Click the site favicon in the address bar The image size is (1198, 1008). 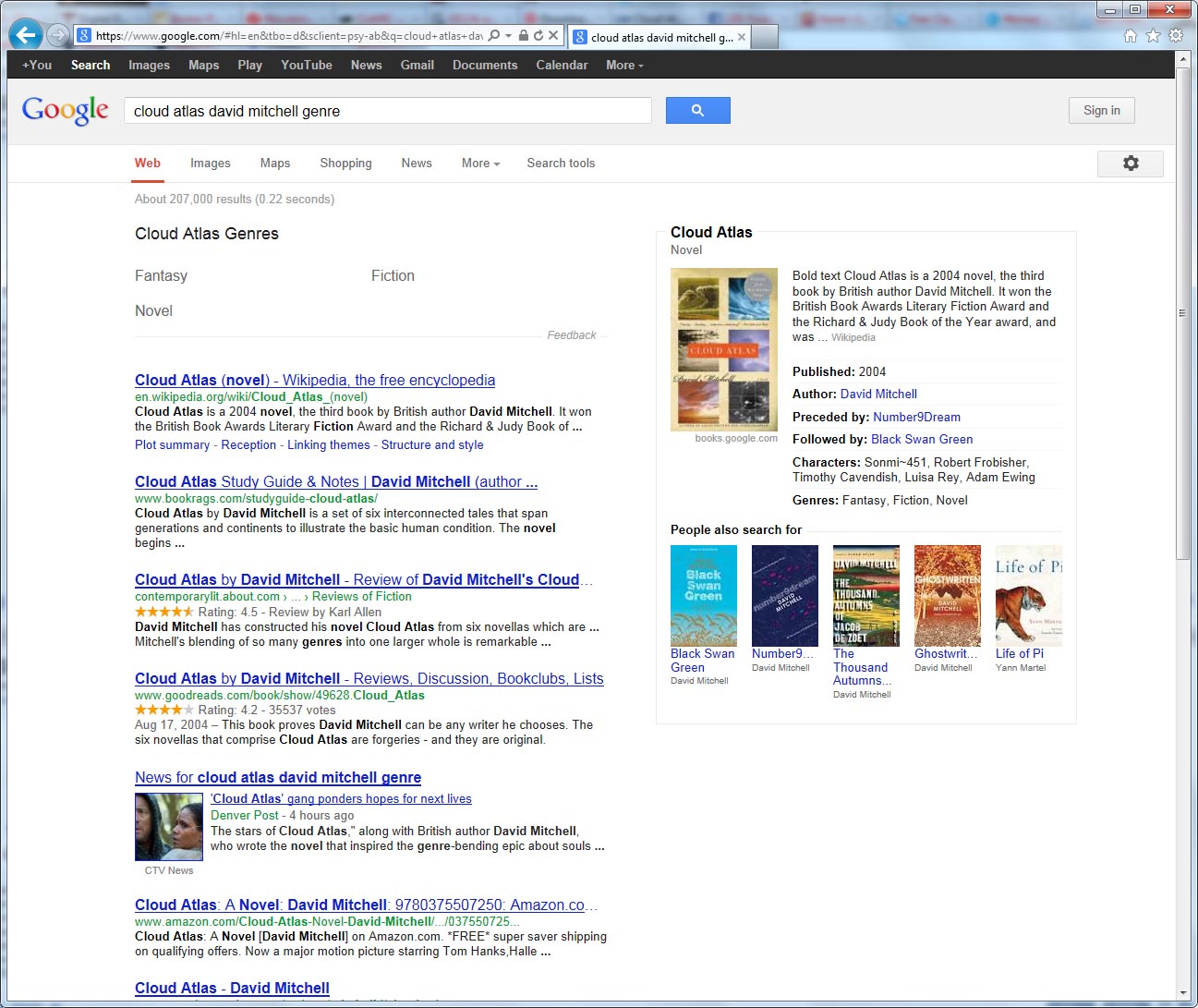coord(83,36)
